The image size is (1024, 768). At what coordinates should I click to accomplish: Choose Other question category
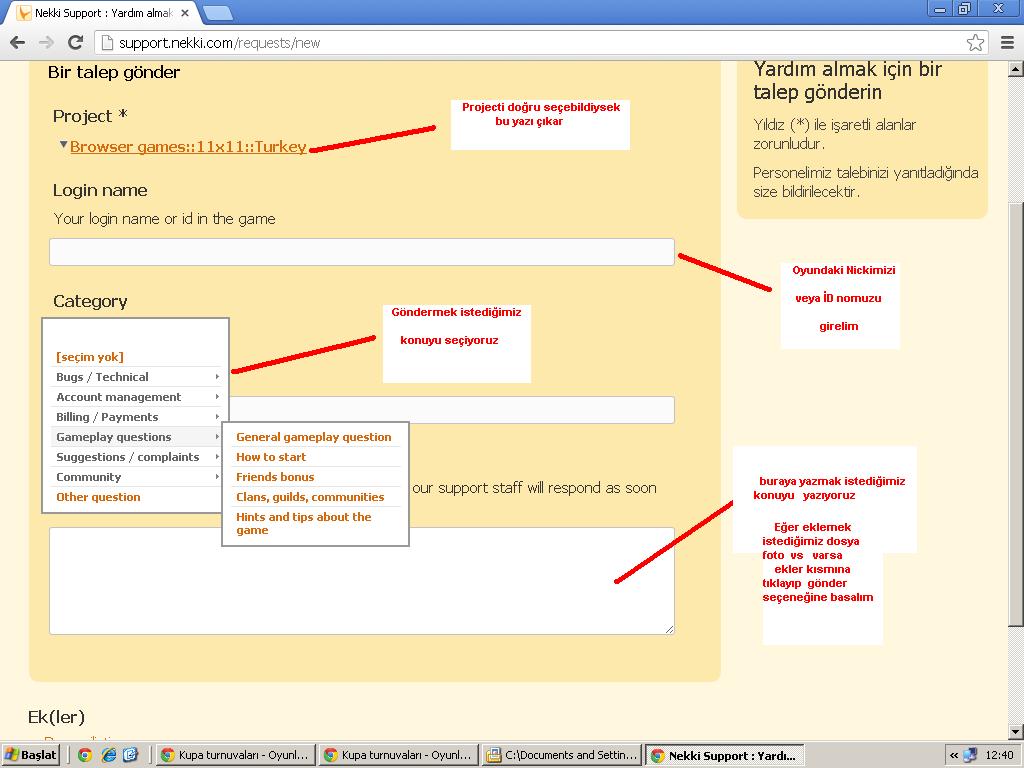pyautogui.click(x=98, y=497)
